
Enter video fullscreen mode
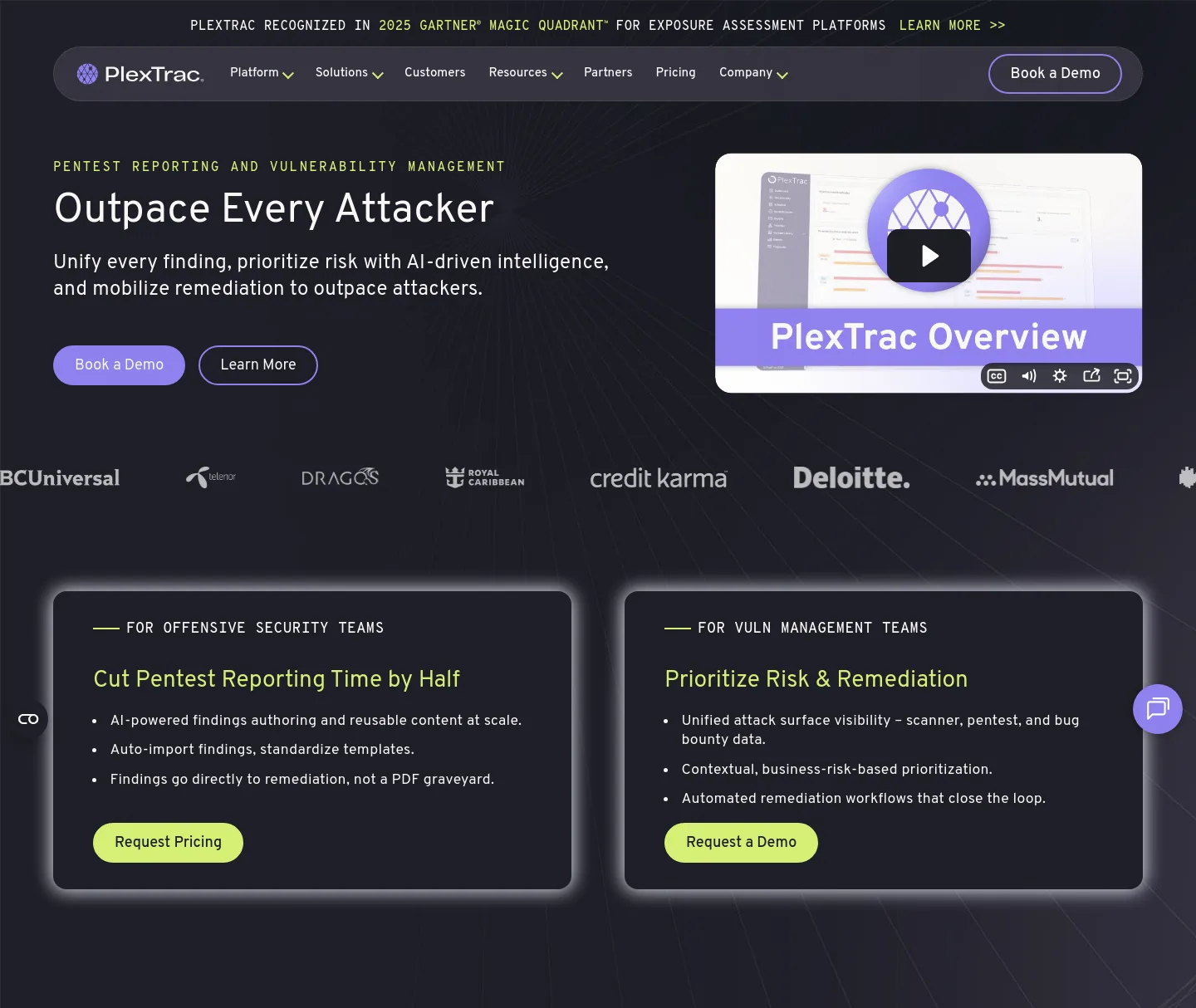point(1123,376)
